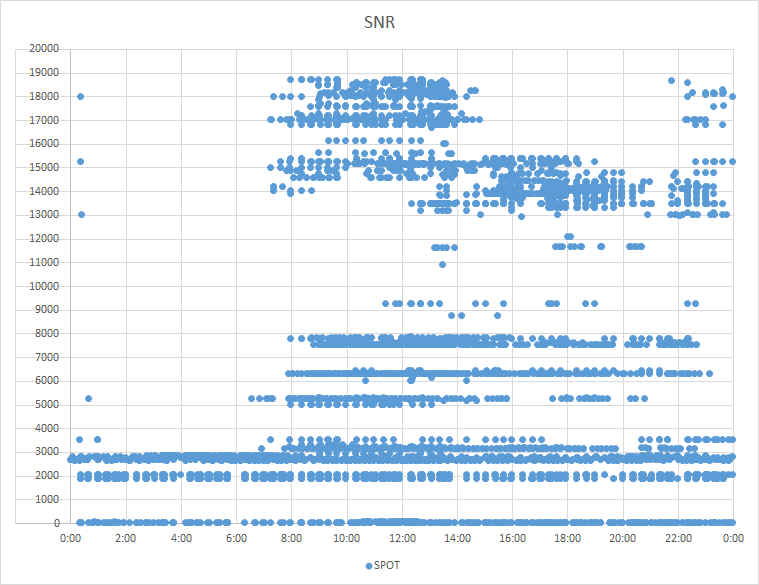The height and width of the screenshot is (585, 759).
Task: Select the 10000 vertical axis label
Action: click(44, 286)
